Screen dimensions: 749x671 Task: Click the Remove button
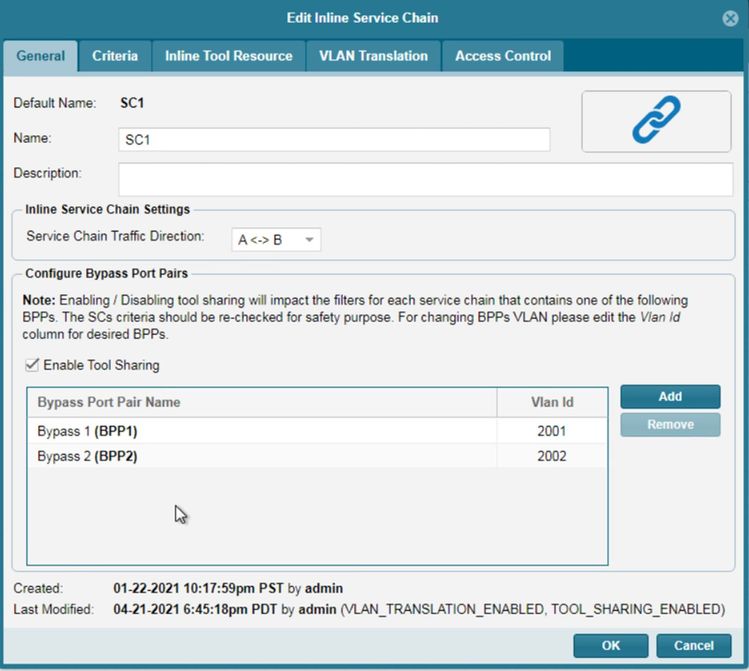pyautogui.click(x=670, y=425)
